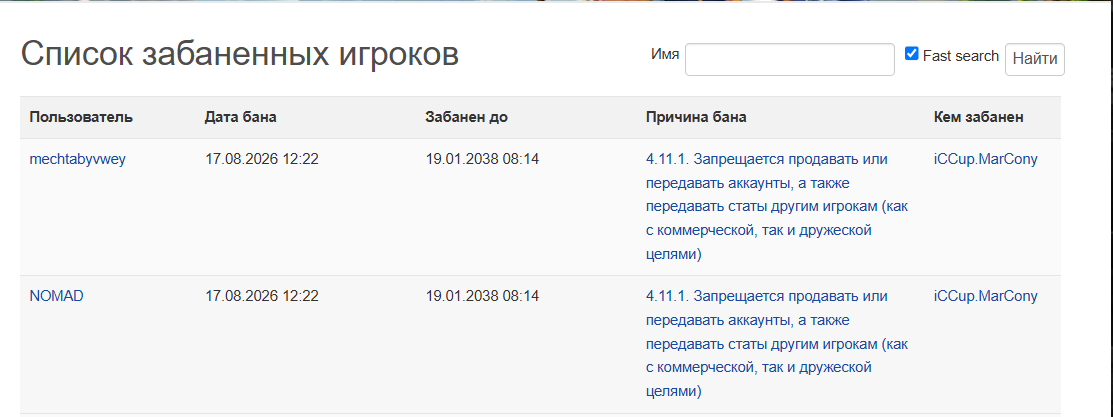Open NOMAD user profile link

pos(56,296)
